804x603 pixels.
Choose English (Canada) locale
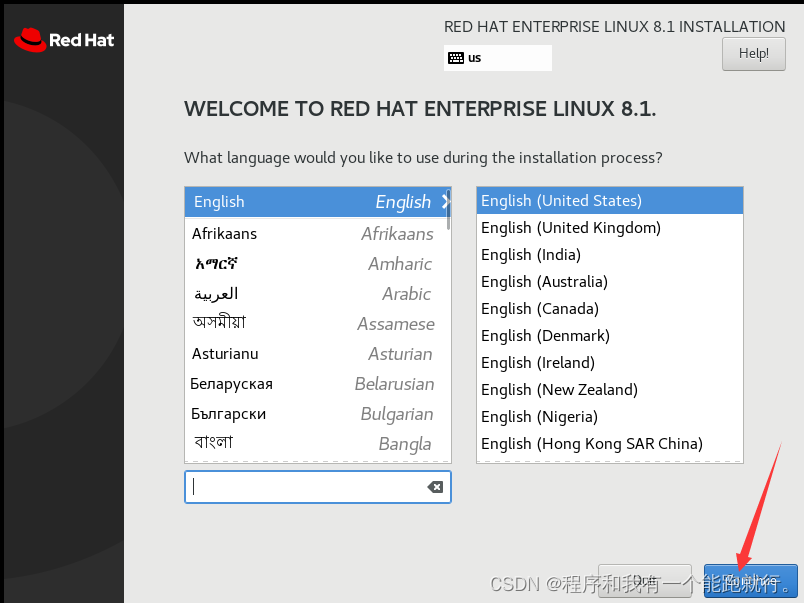tap(610, 309)
